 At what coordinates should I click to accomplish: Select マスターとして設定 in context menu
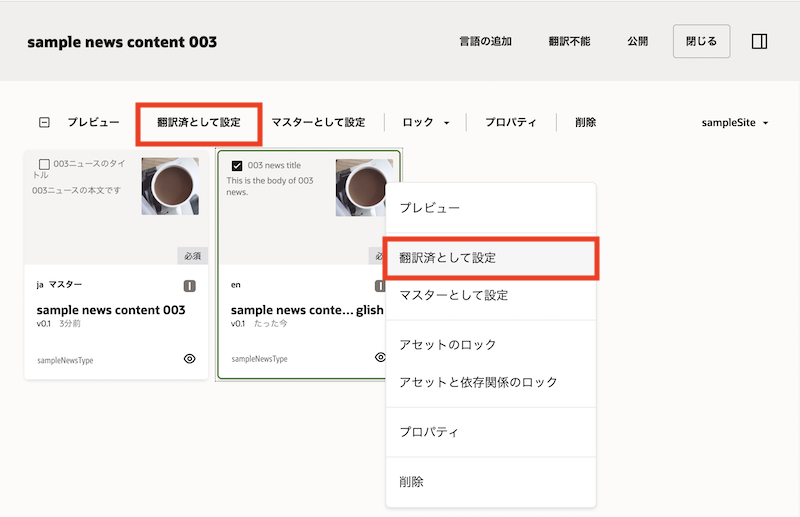[x=454, y=295]
